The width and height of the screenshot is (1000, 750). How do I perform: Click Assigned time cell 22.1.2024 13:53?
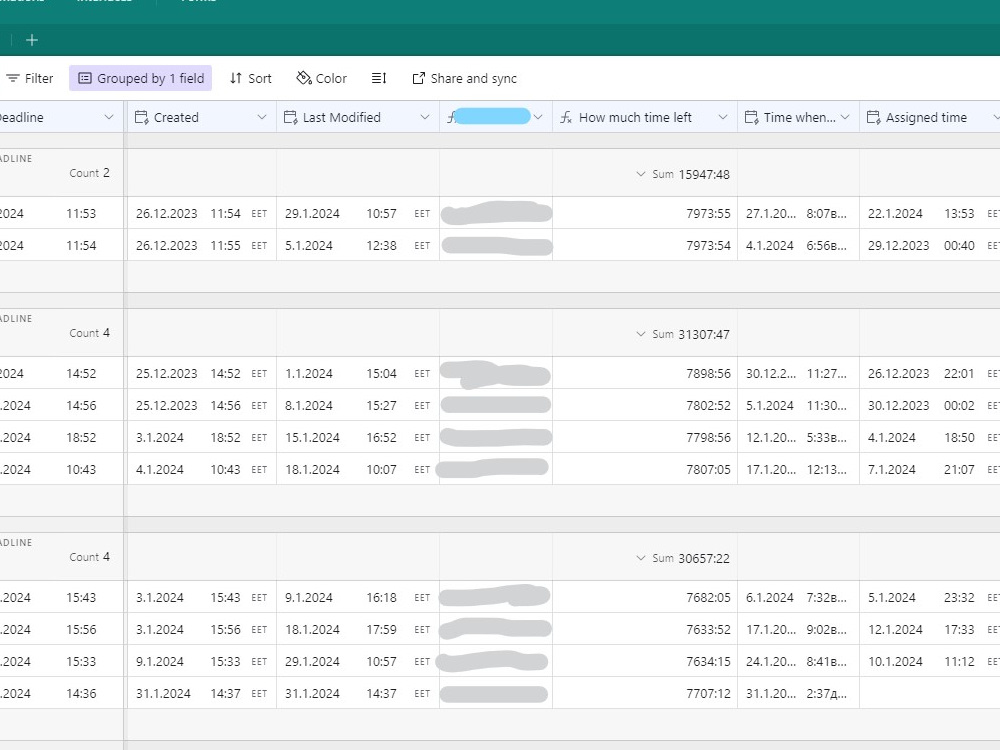coord(930,213)
